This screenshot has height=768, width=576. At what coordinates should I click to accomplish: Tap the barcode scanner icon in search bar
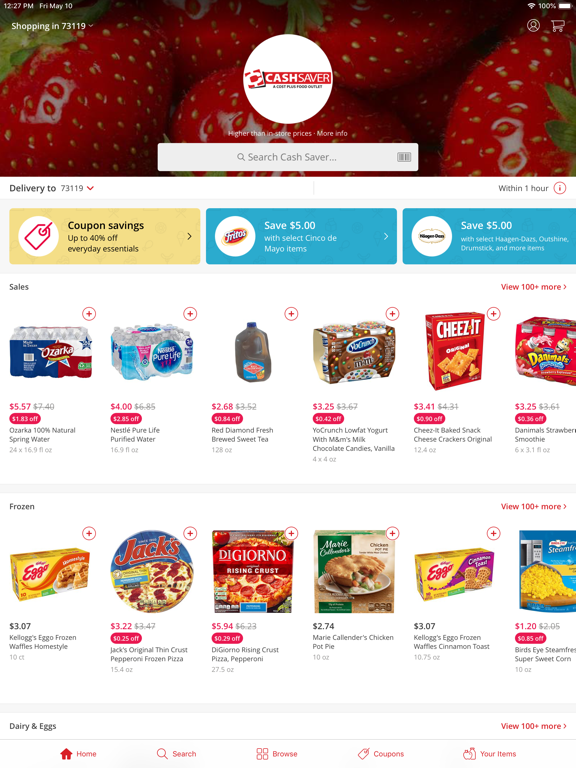pyautogui.click(x=404, y=157)
